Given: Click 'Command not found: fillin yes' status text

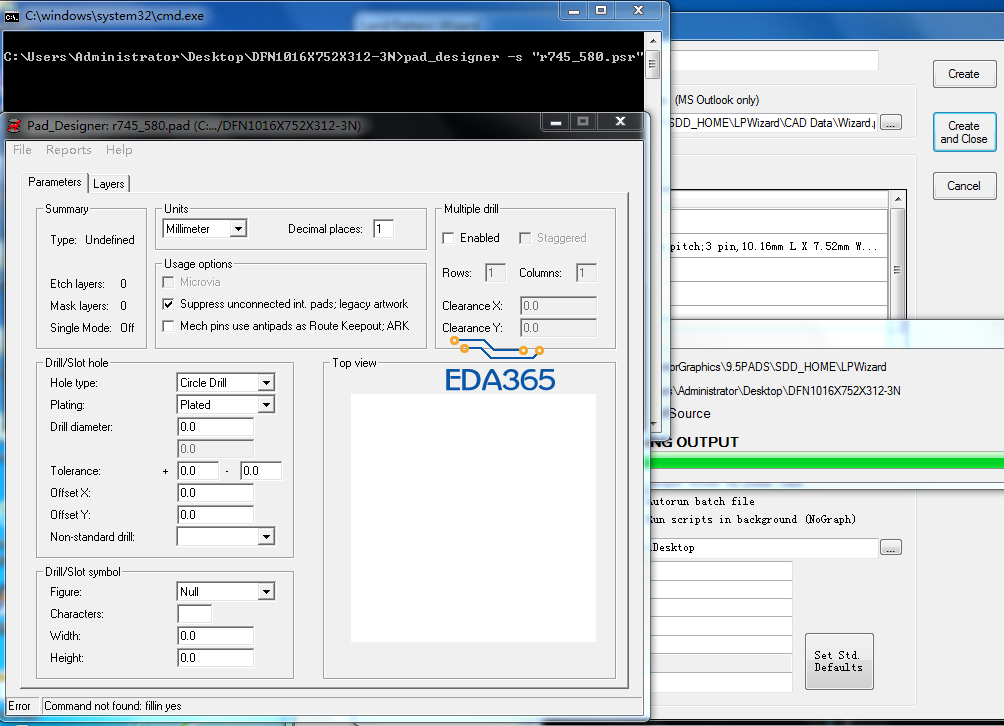Looking at the screenshot, I should [x=113, y=706].
